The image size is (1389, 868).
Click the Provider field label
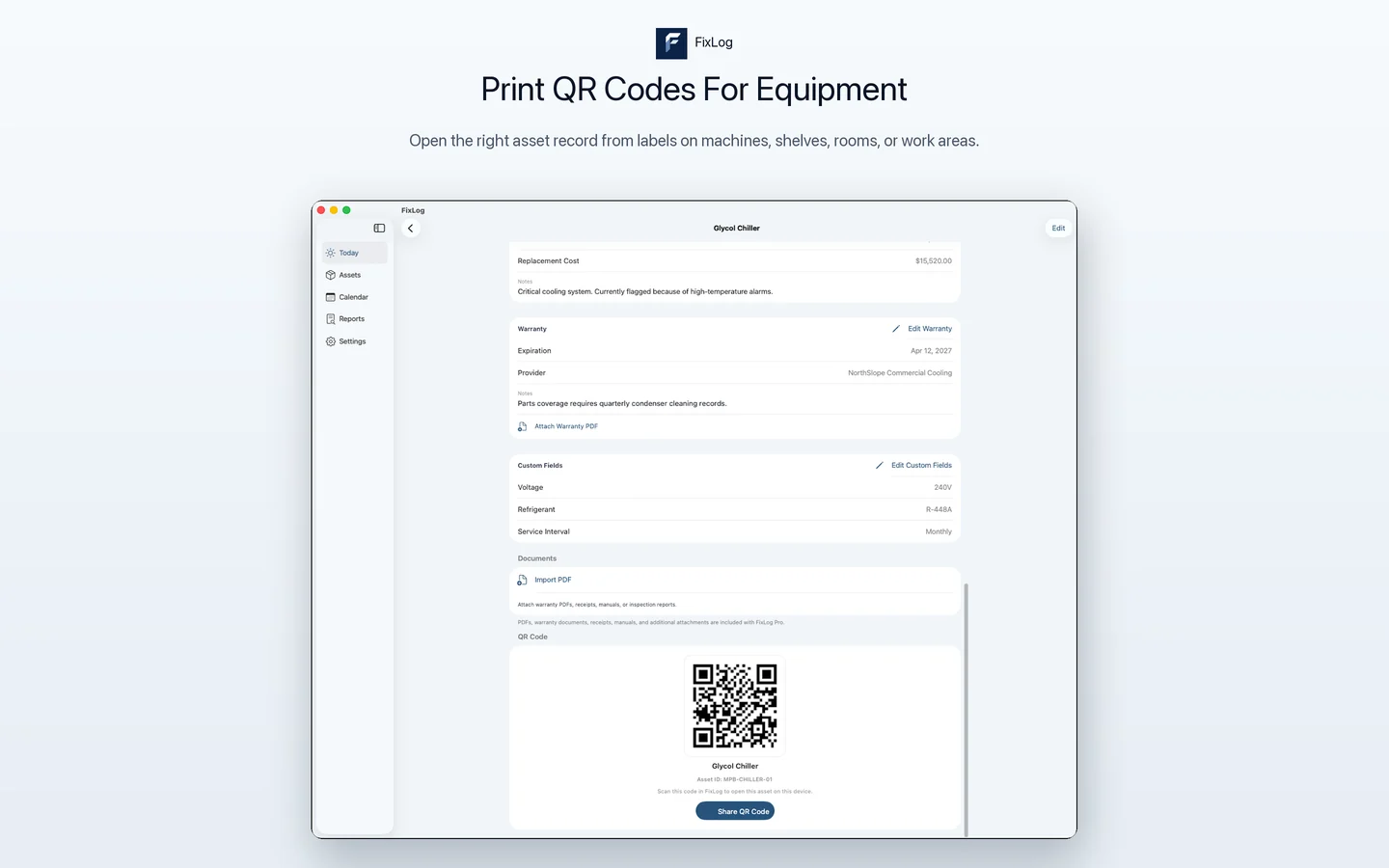pyautogui.click(x=531, y=373)
